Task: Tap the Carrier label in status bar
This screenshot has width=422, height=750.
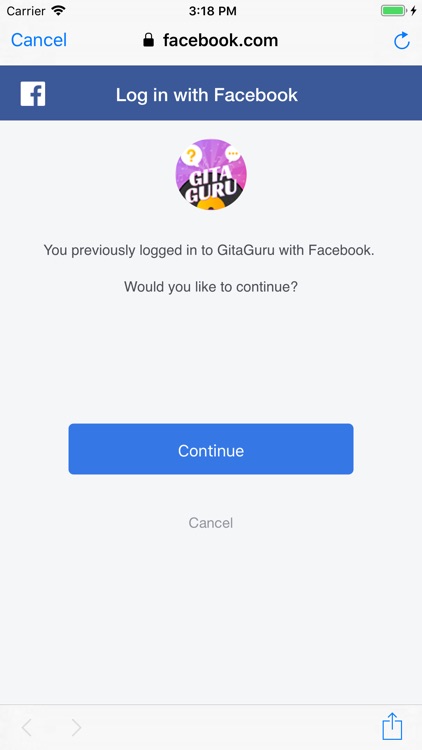Action: coord(26,11)
